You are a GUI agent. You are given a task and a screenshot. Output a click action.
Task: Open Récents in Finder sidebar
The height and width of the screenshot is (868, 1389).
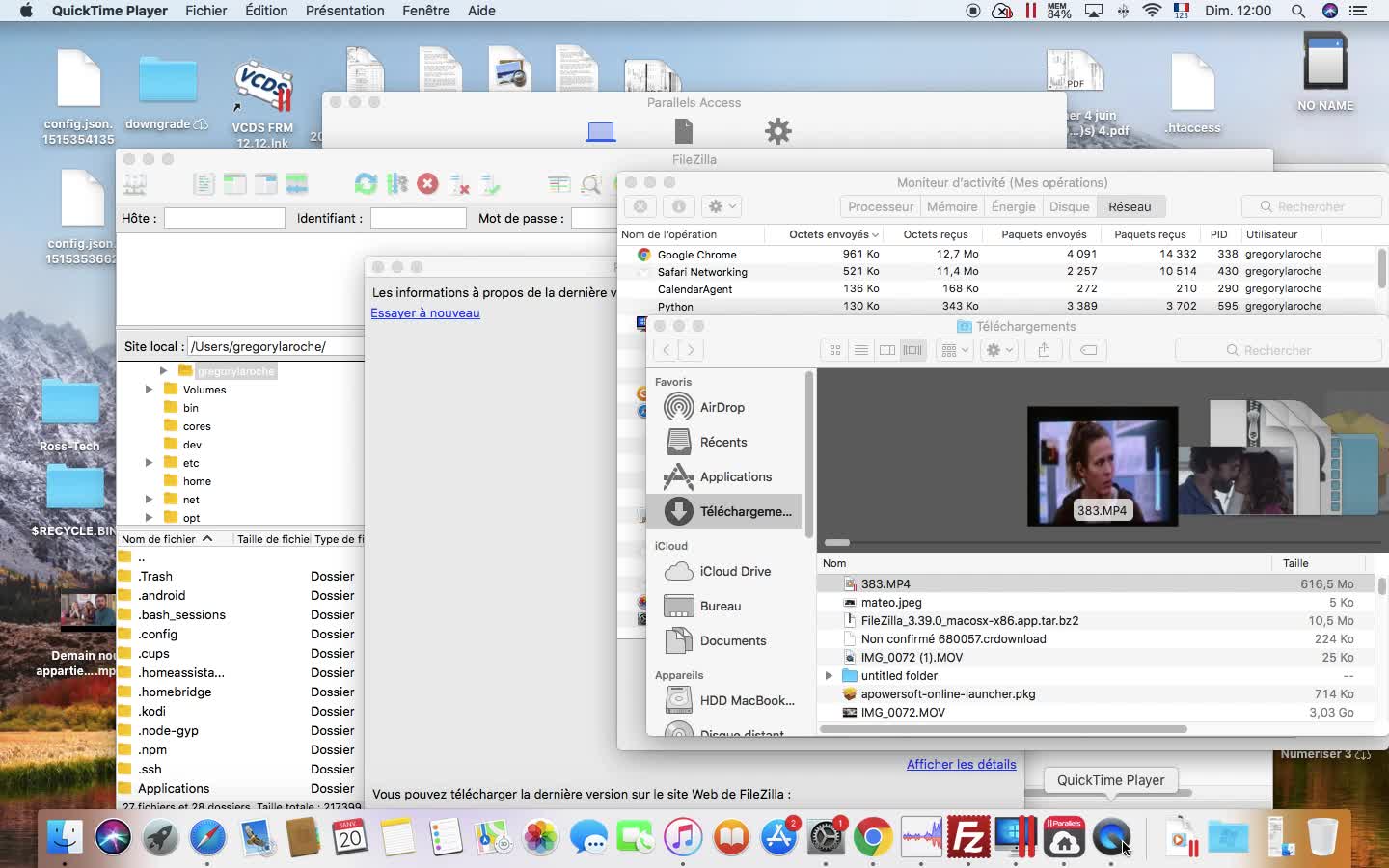tap(723, 442)
